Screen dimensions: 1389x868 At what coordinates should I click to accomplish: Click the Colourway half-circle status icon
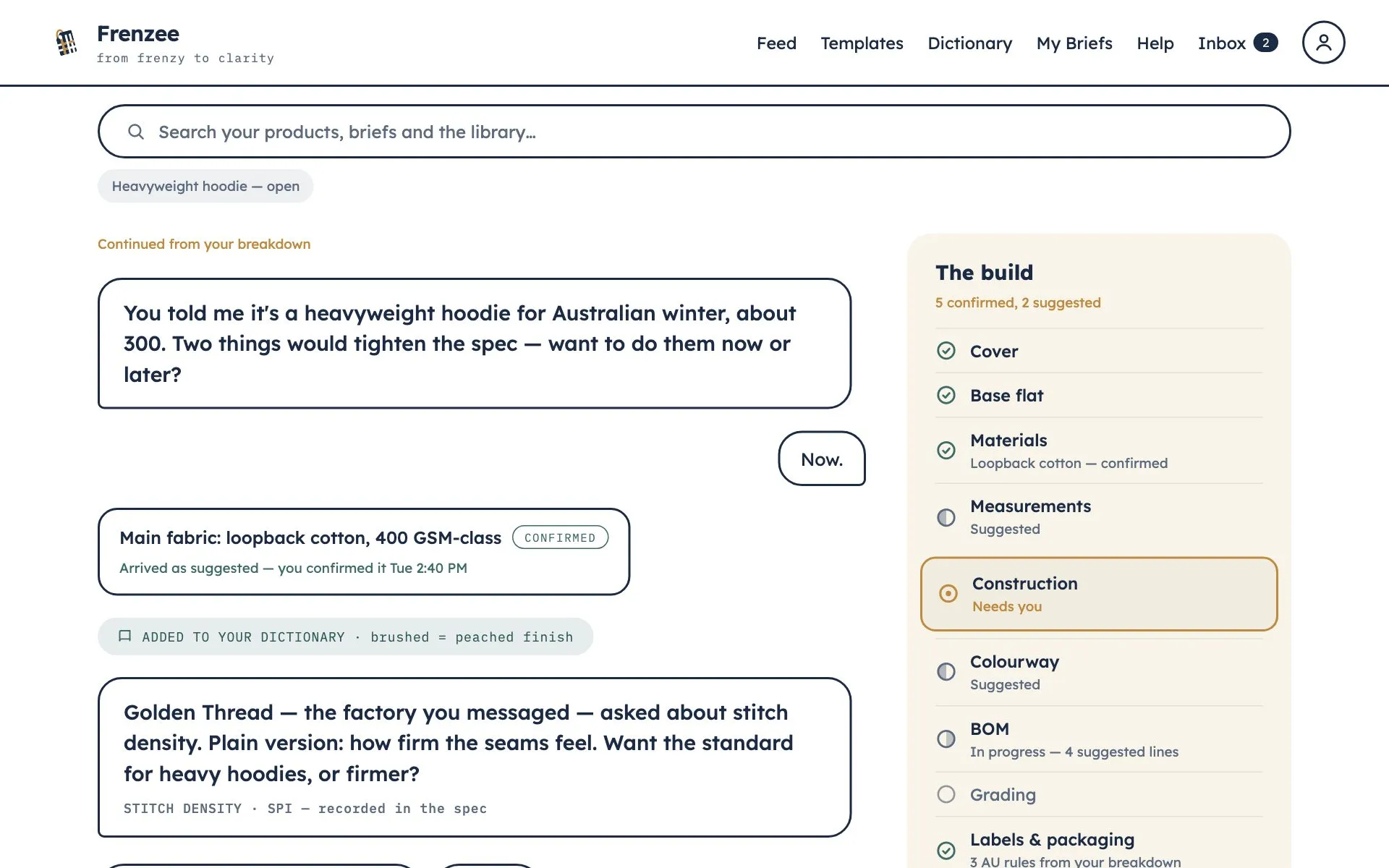point(946,672)
